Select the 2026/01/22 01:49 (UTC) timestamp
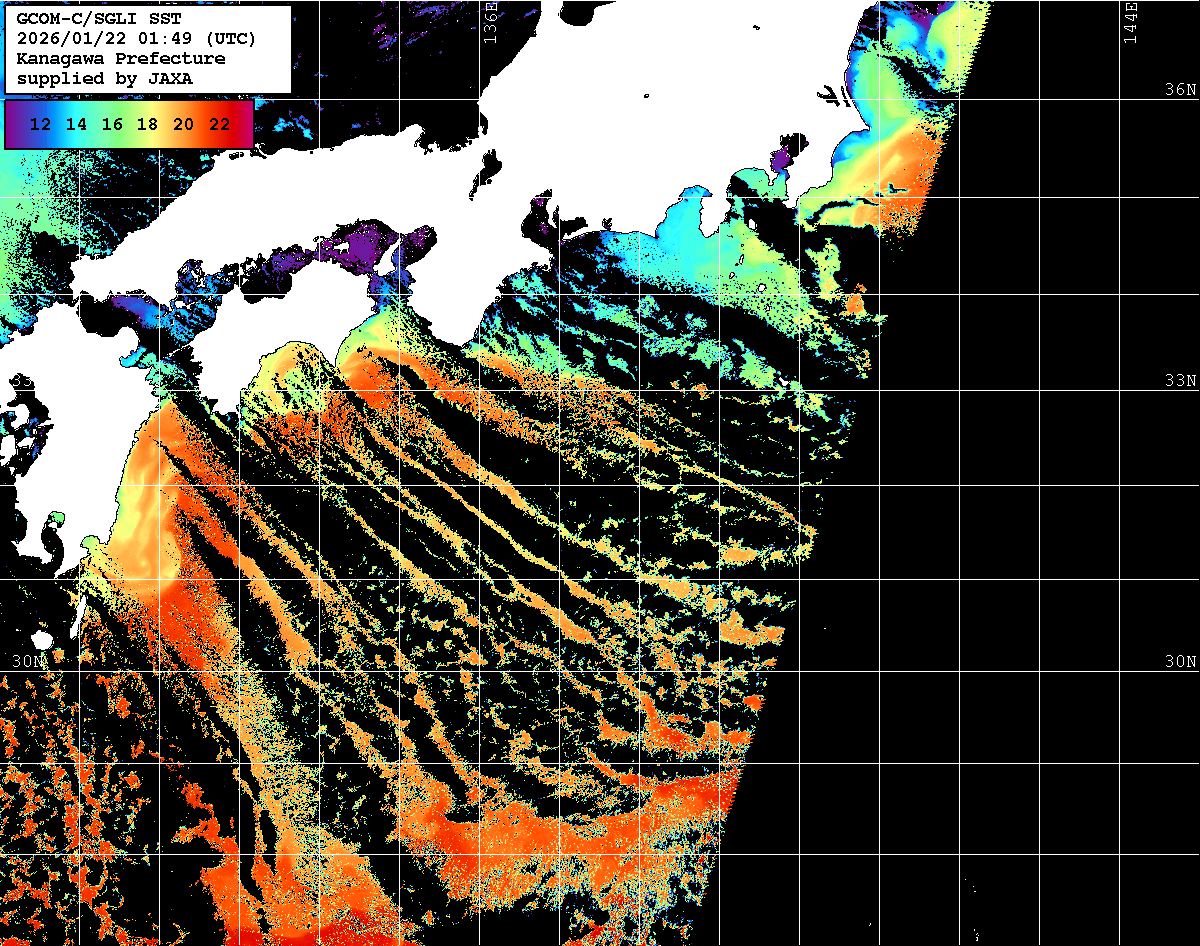The image size is (1200, 946). pos(136,39)
